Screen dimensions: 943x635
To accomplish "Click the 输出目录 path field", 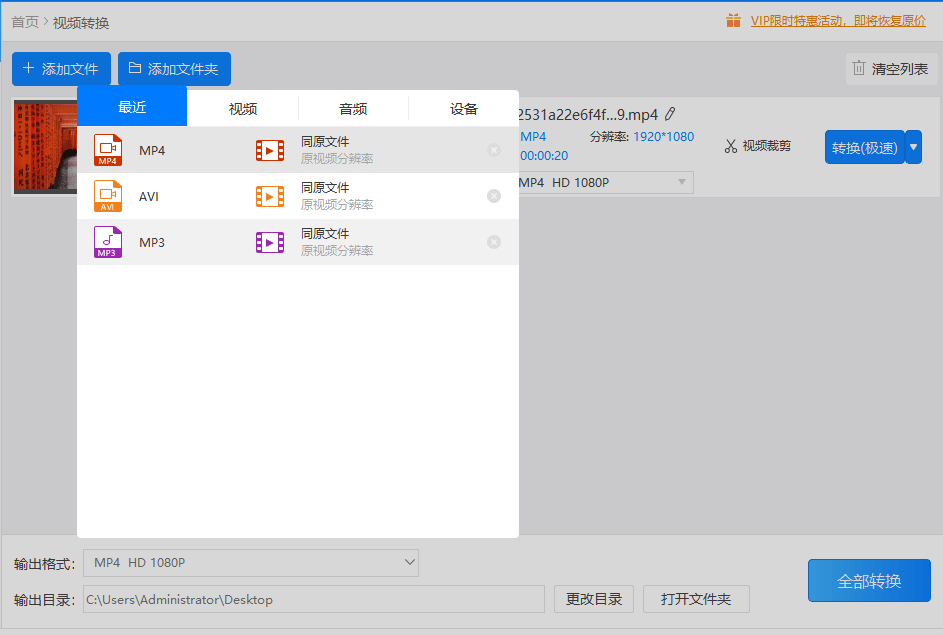I will pyautogui.click(x=313, y=600).
